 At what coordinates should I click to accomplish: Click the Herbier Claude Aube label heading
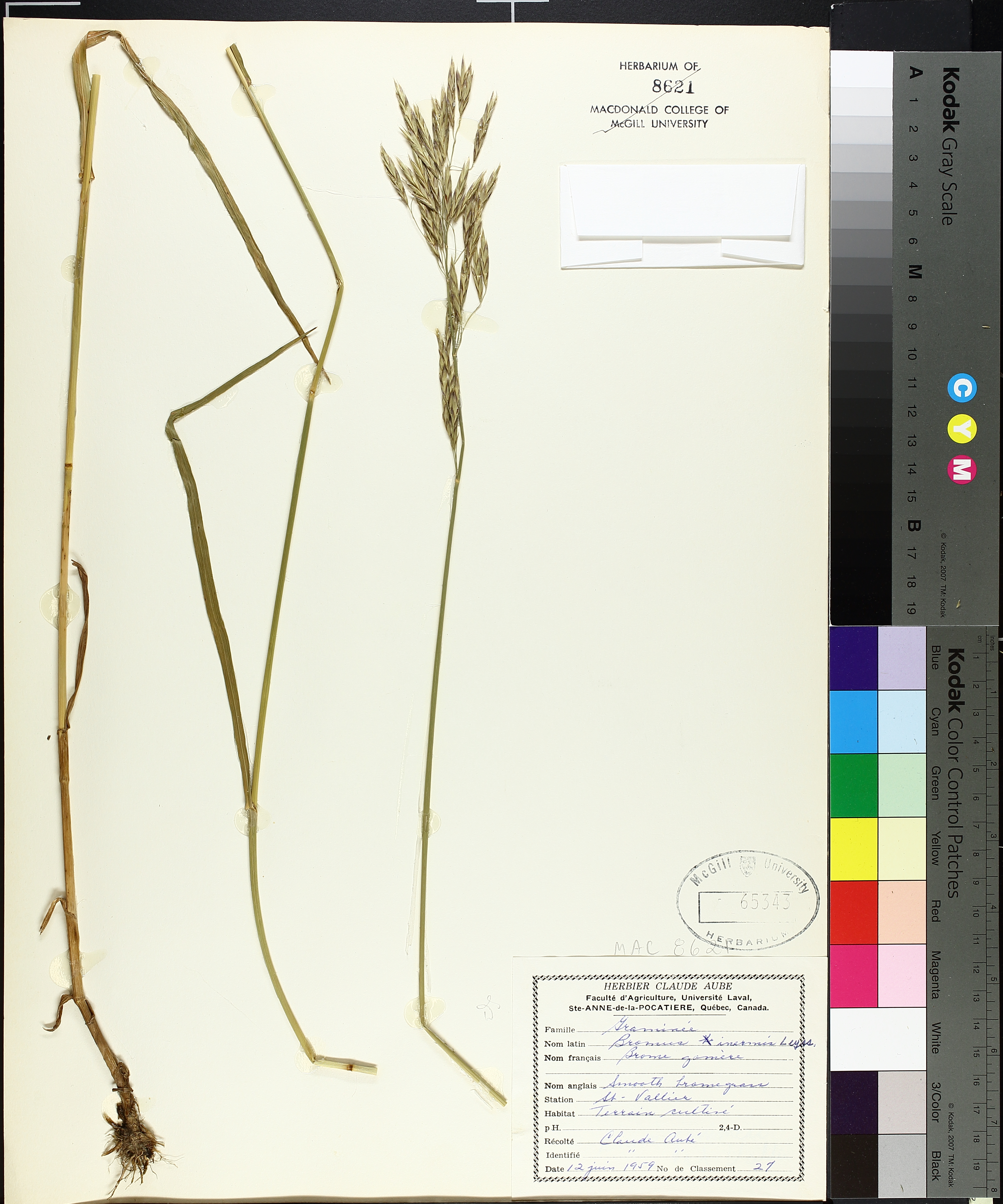(668, 986)
